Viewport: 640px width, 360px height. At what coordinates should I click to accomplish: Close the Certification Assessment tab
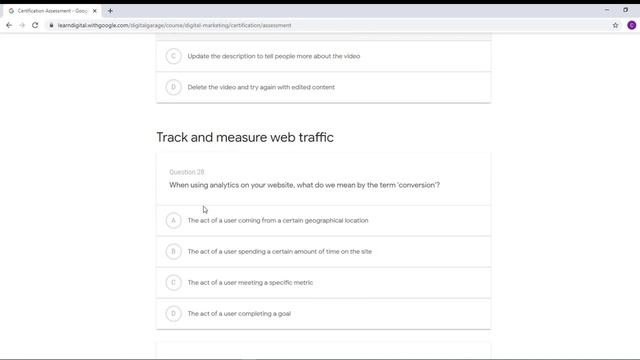95,11
